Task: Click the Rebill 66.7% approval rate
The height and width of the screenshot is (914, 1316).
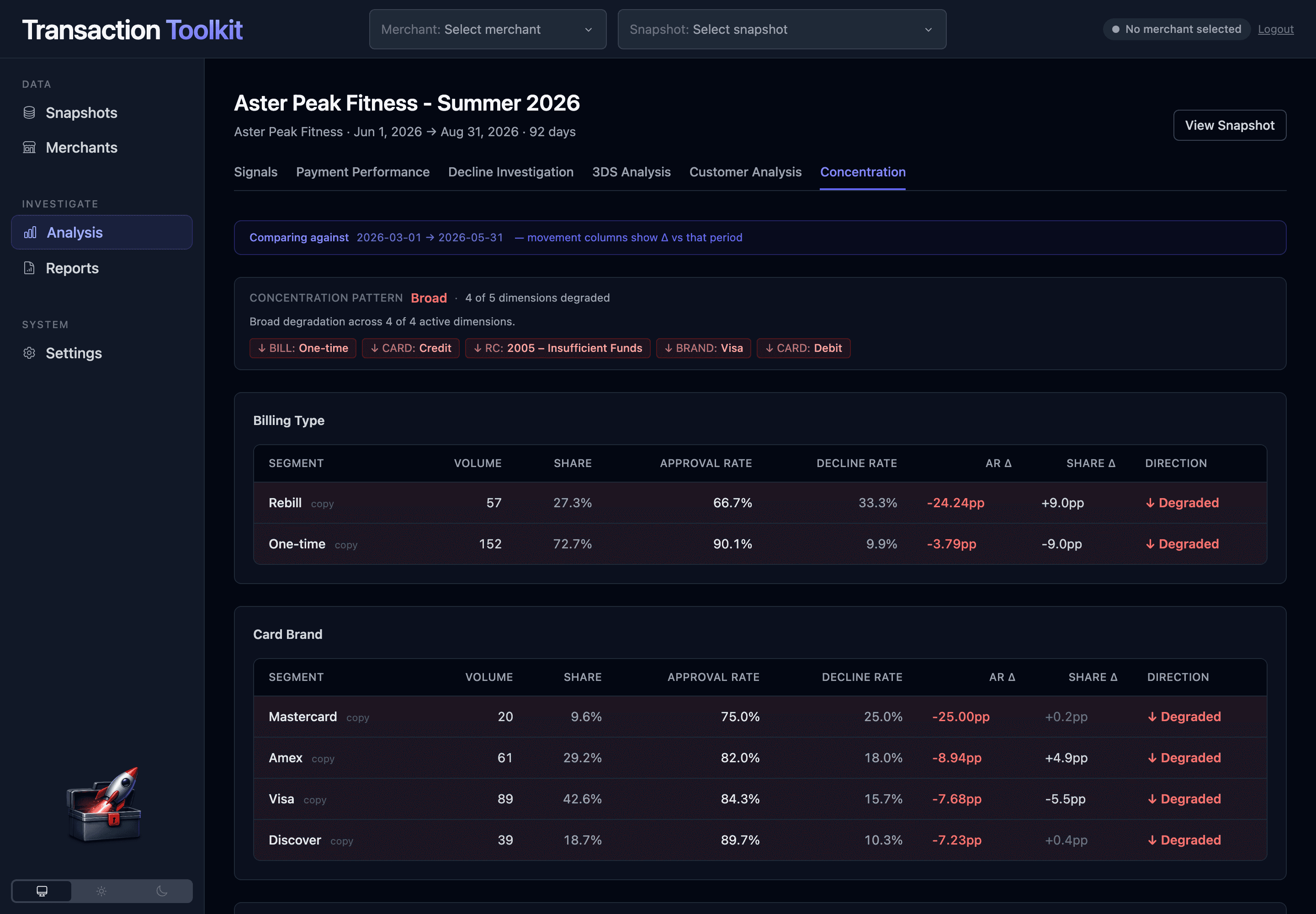Action: (x=732, y=503)
